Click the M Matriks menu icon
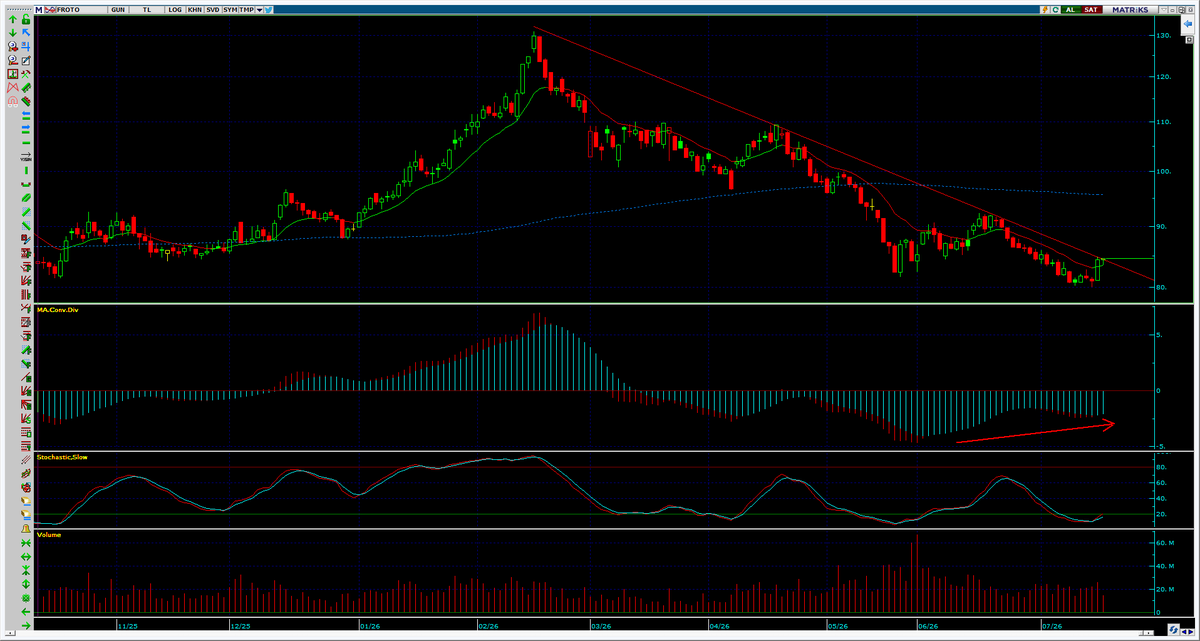 coord(38,10)
